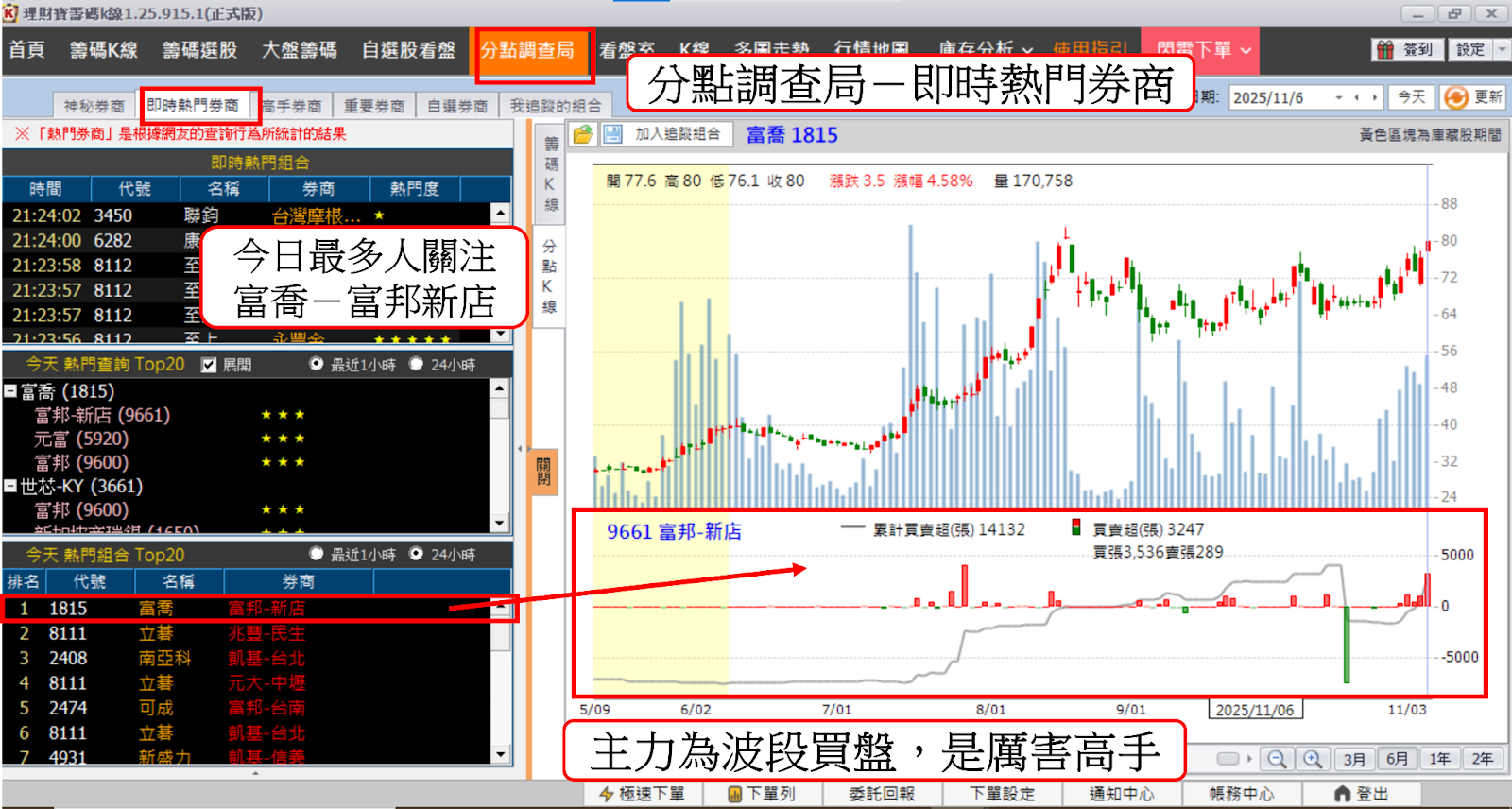Switch to the 我追蹤的組合 tab
1512x809 pixels.
tap(556, 106)
